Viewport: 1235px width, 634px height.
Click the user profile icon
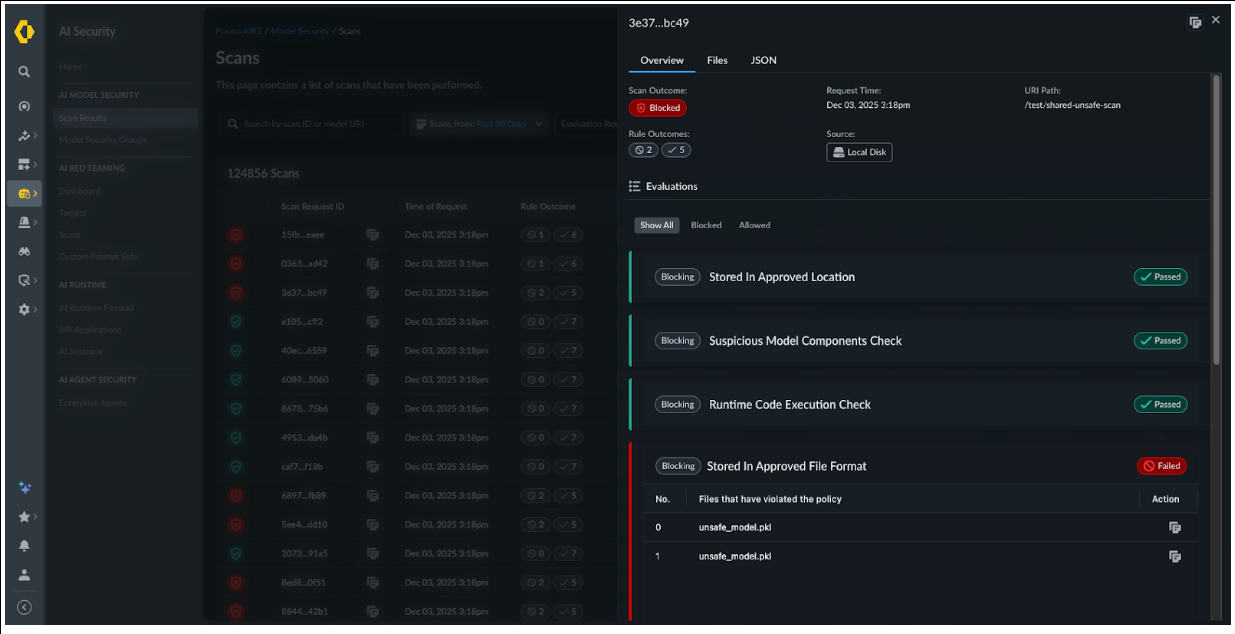tap(24, 575)
